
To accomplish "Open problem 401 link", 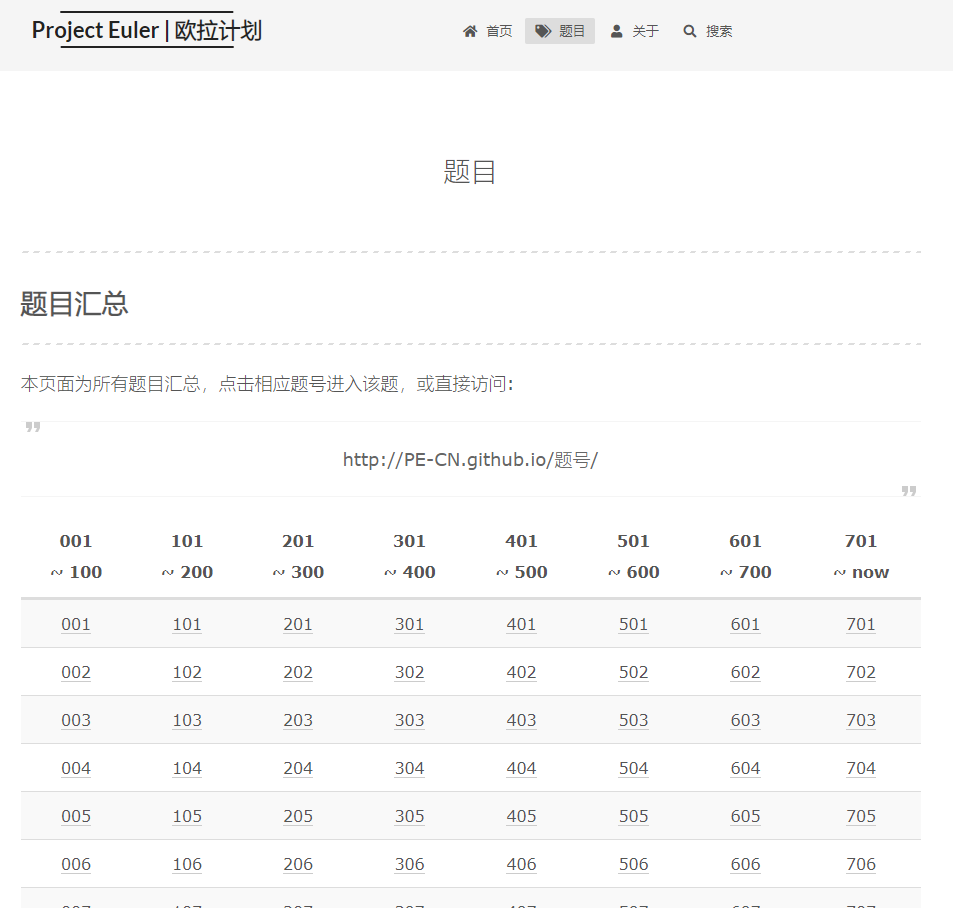I will 521,624.
